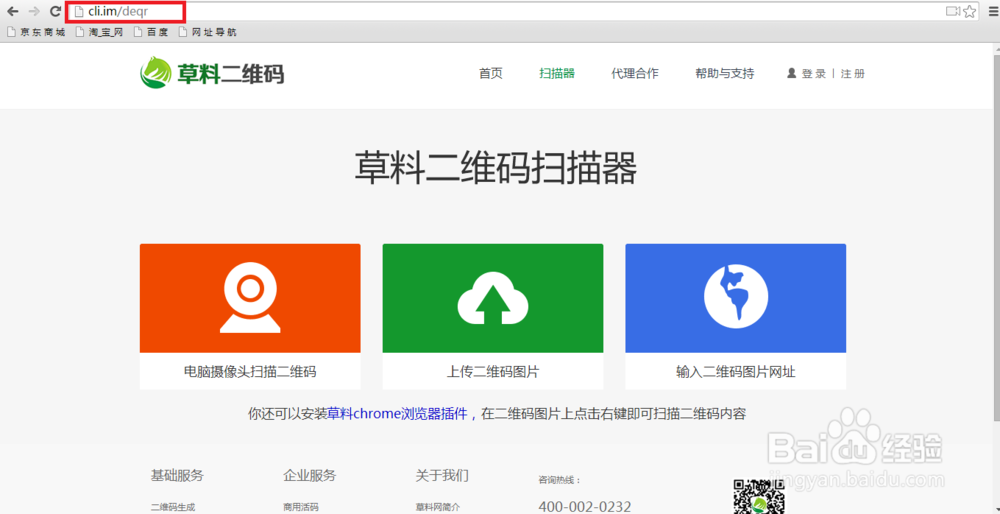
Task: Open the 淘宝网 bookmark
Action: click(99, 32)
